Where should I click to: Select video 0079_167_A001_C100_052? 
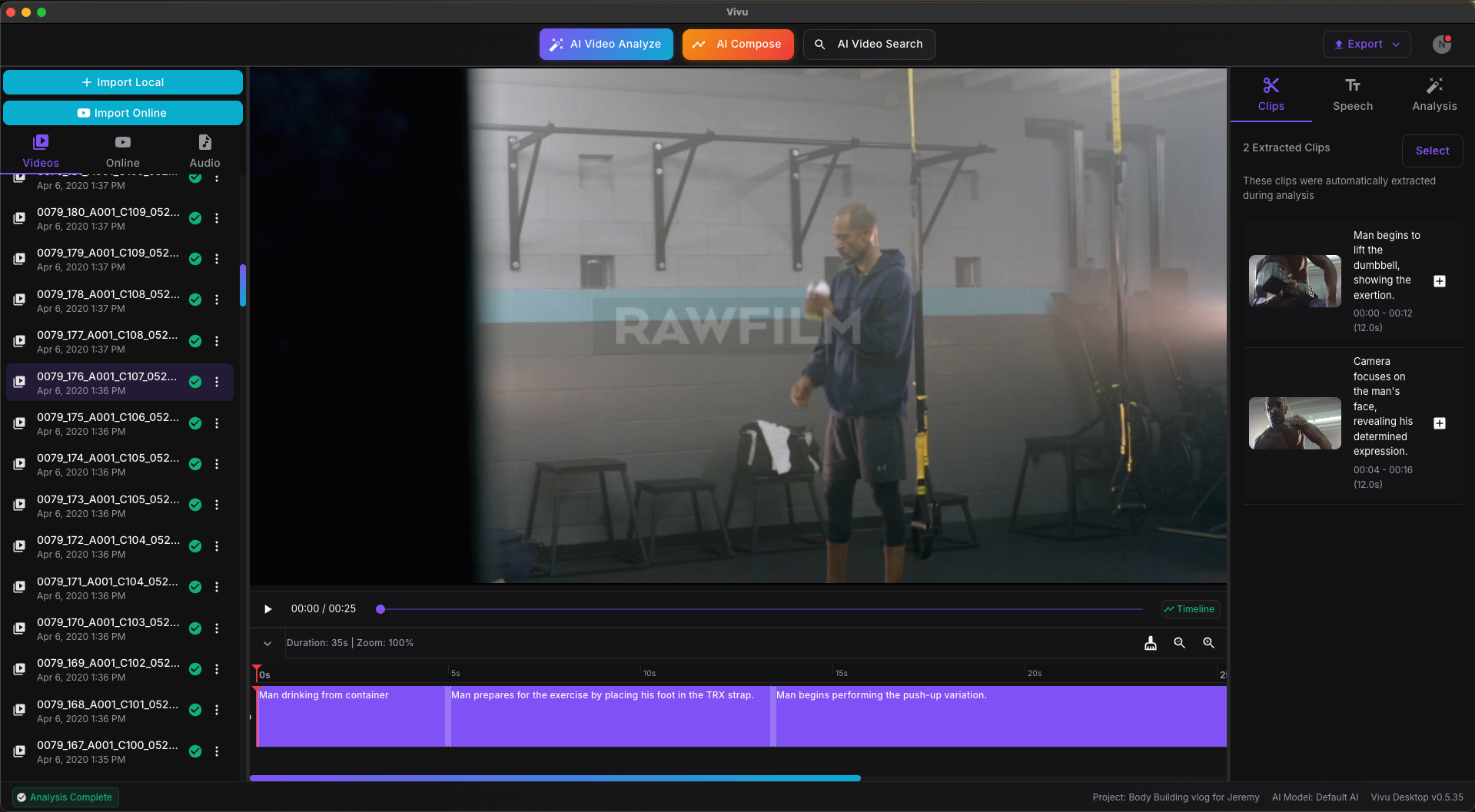click(x=119, y=751)
